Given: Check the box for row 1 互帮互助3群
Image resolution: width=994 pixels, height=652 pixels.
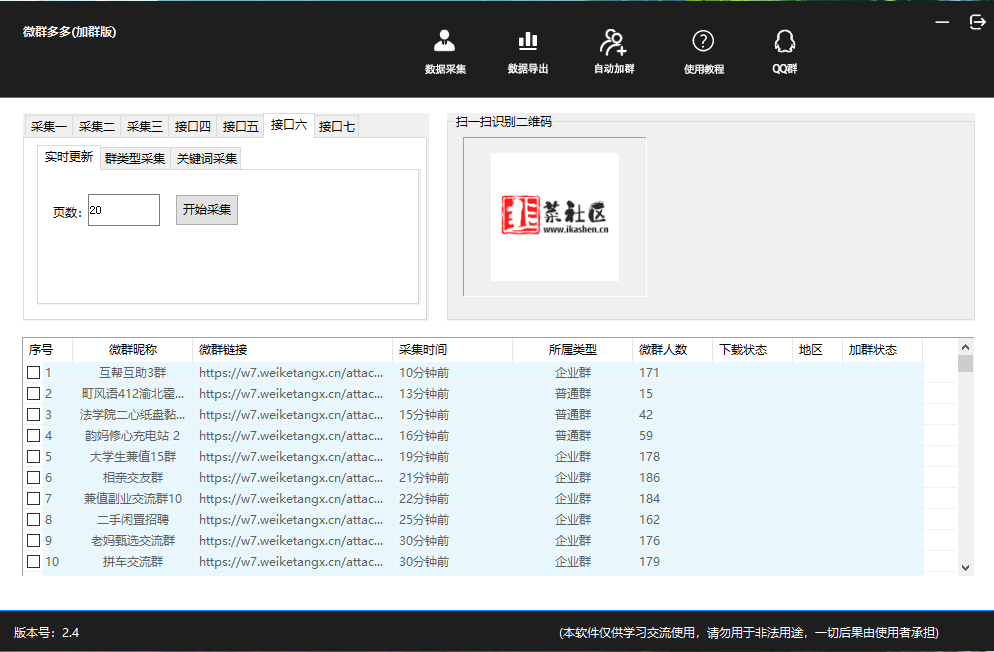Looking at the screenshot, I should tap(34, 373).
